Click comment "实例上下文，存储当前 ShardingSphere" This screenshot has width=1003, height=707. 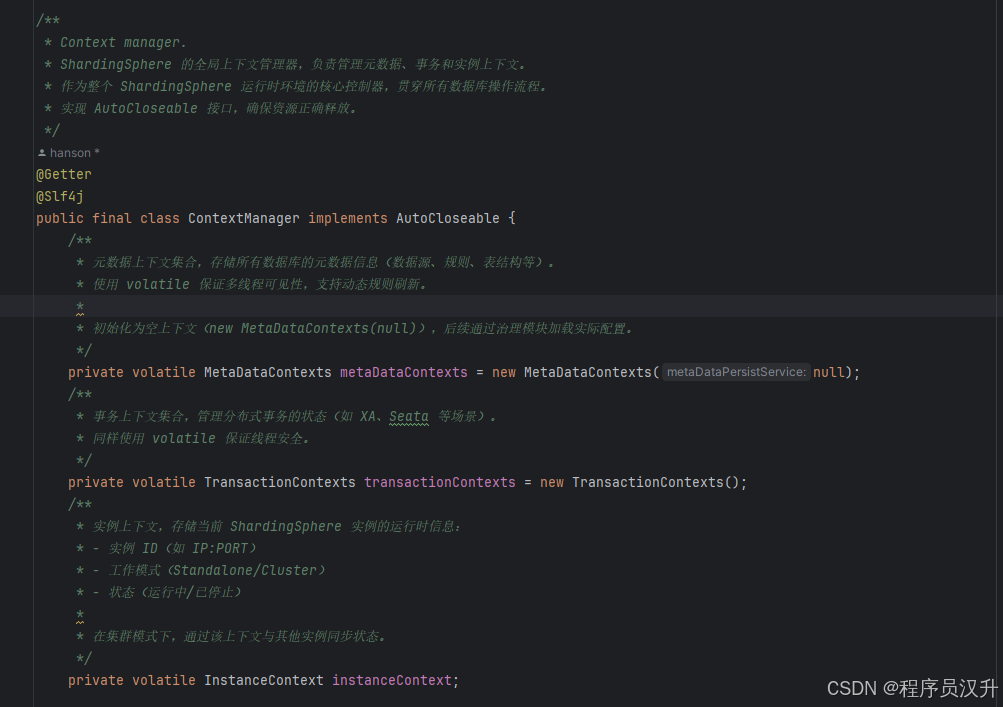217,527
